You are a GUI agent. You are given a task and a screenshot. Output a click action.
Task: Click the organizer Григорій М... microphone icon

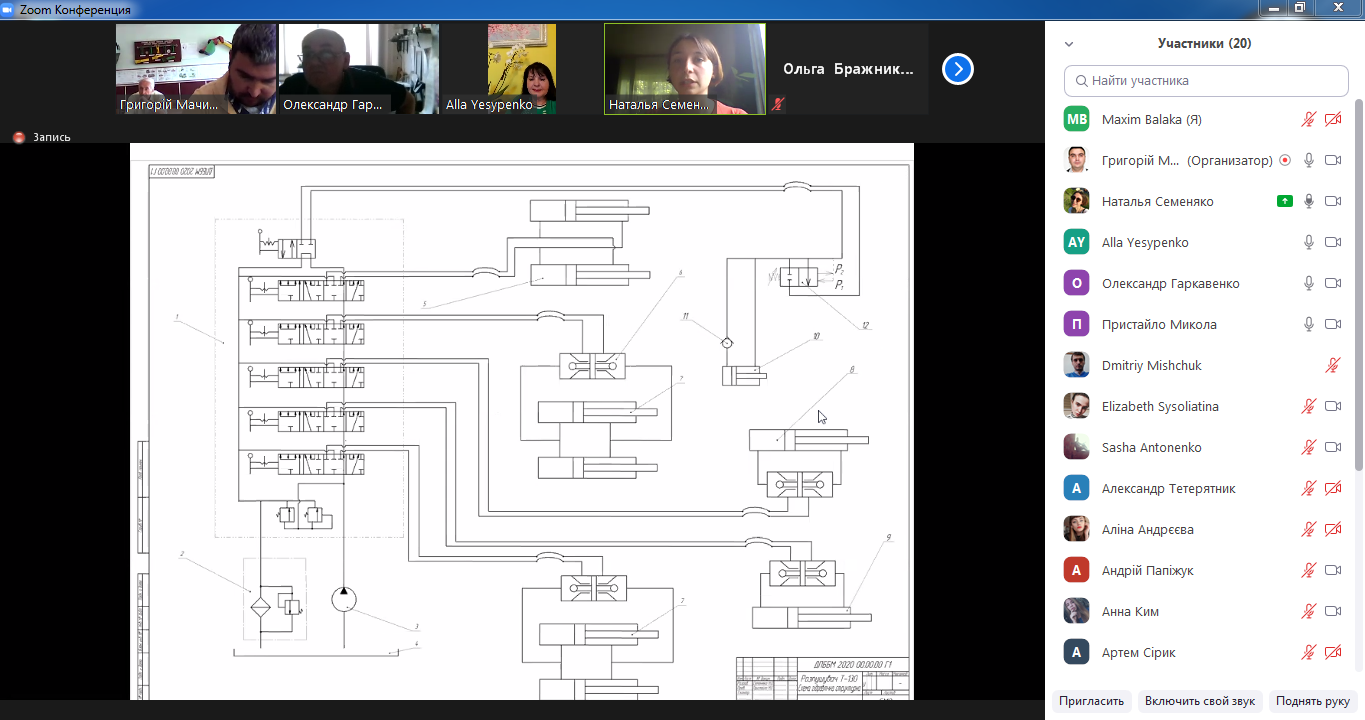click(x=1308, y=160)
